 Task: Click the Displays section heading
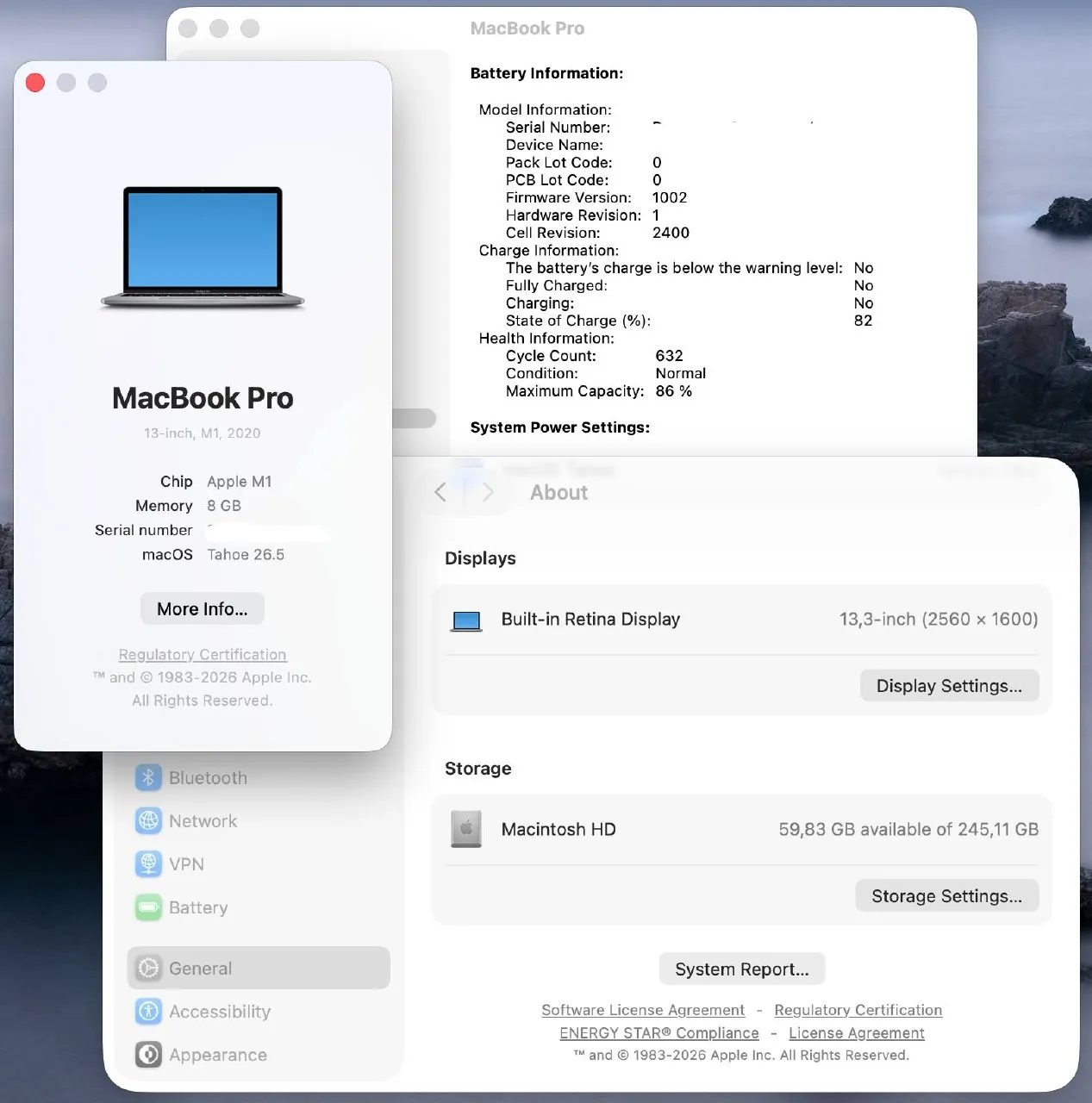coord(480,558)
